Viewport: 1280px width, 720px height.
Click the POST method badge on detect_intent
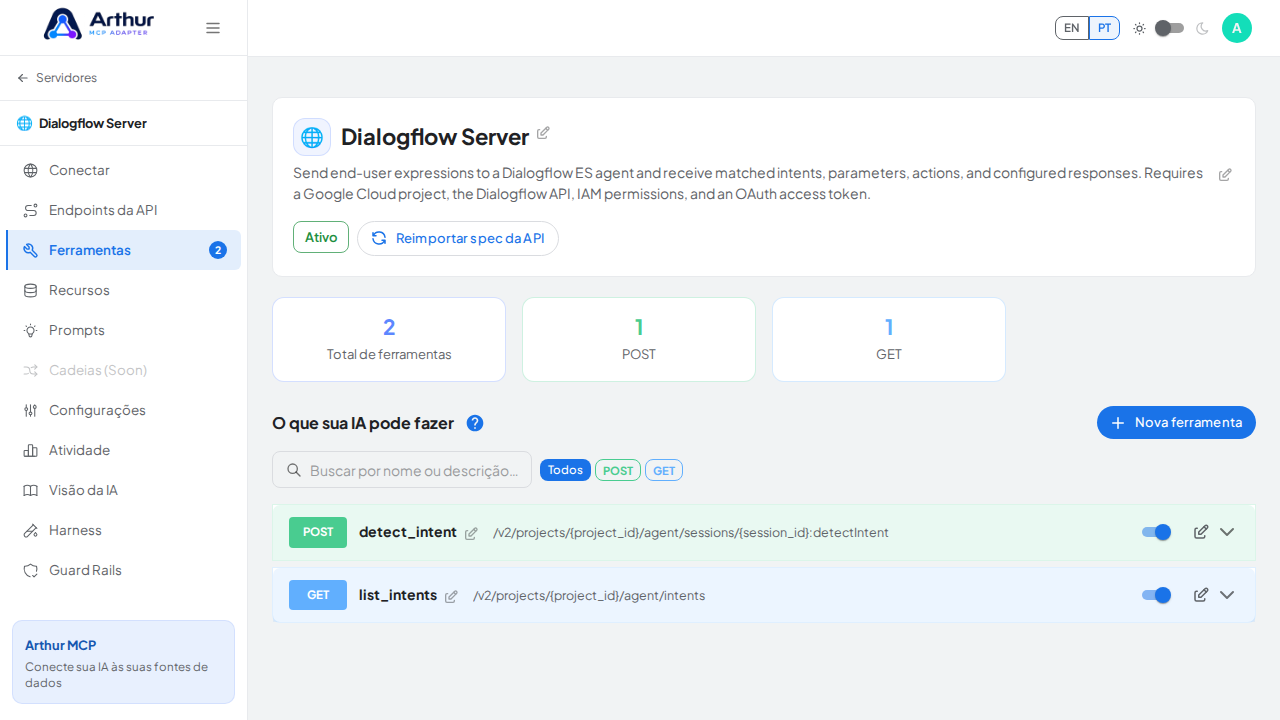(x=318, y=532)
